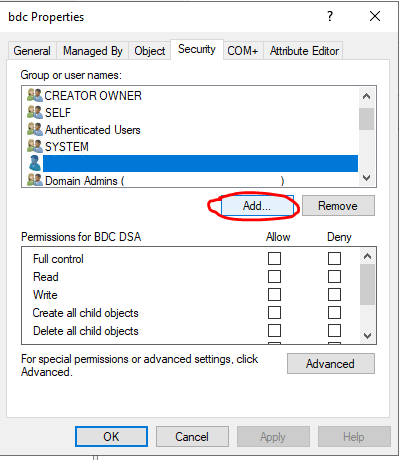Click the user list's up arrow
Image resolution: width=399 pixels, height=460 pixels.
[367, 97]
